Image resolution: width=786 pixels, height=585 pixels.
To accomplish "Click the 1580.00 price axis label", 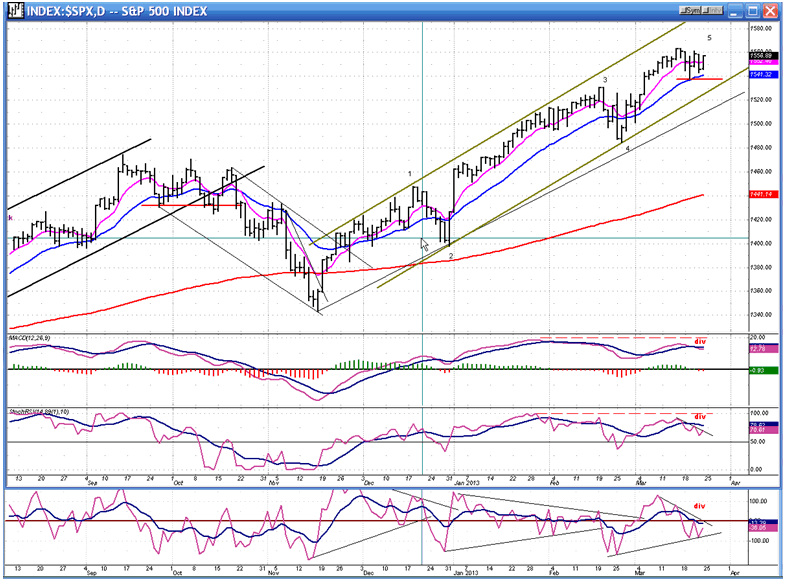I will [761, 29].
